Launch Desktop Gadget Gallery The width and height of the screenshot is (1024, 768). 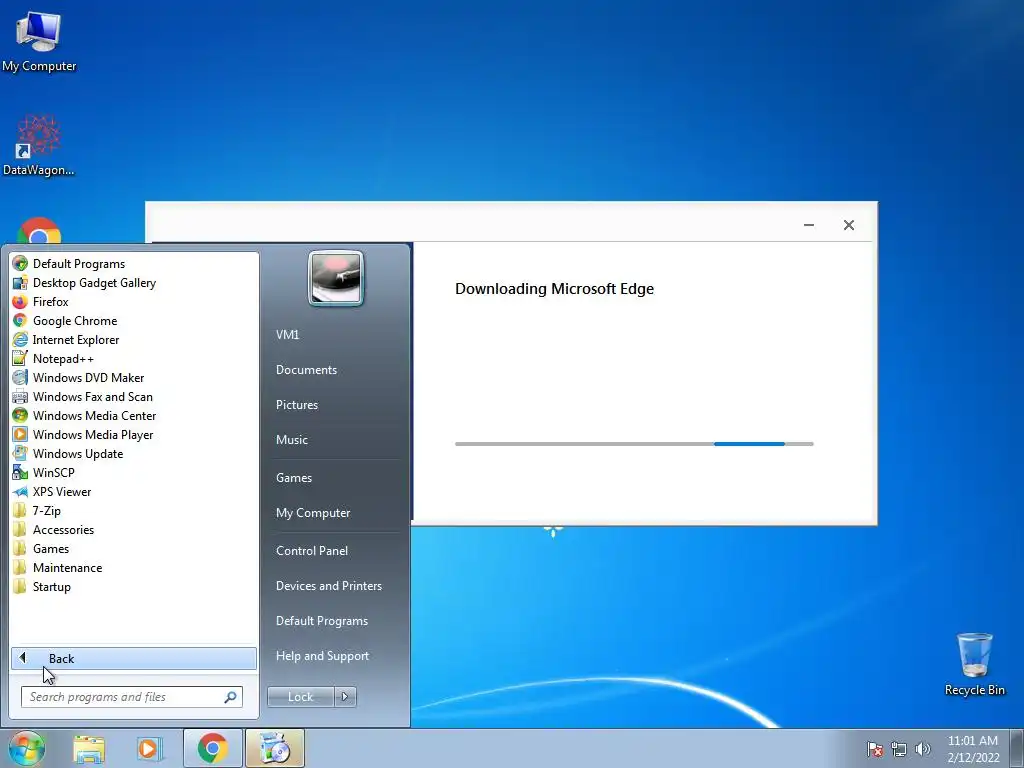[94, 283]
